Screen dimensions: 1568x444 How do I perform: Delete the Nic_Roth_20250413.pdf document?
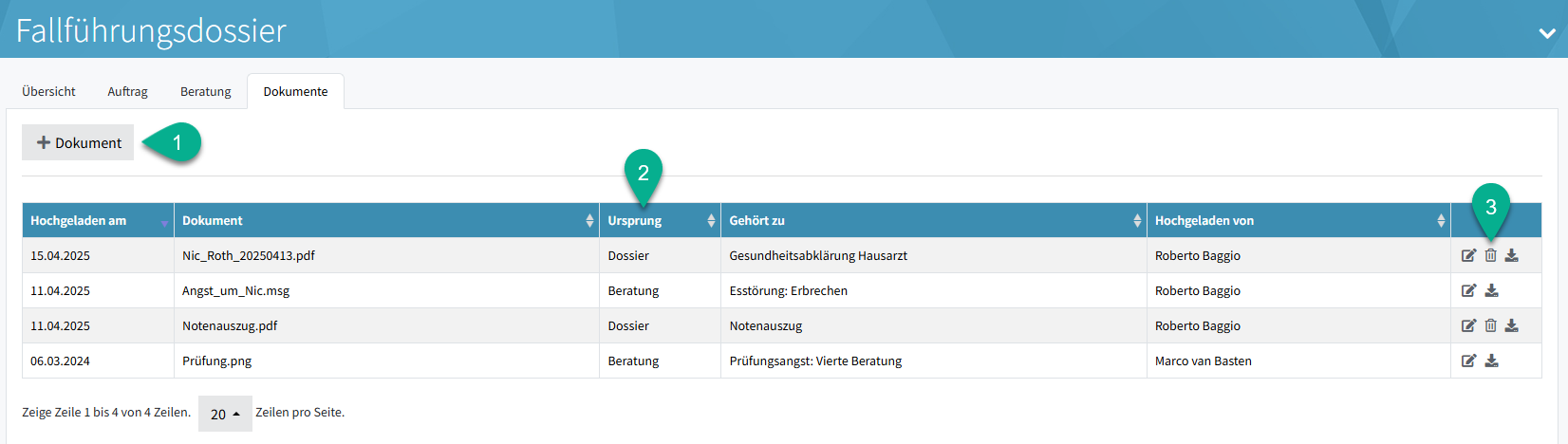click(1490, 255)
